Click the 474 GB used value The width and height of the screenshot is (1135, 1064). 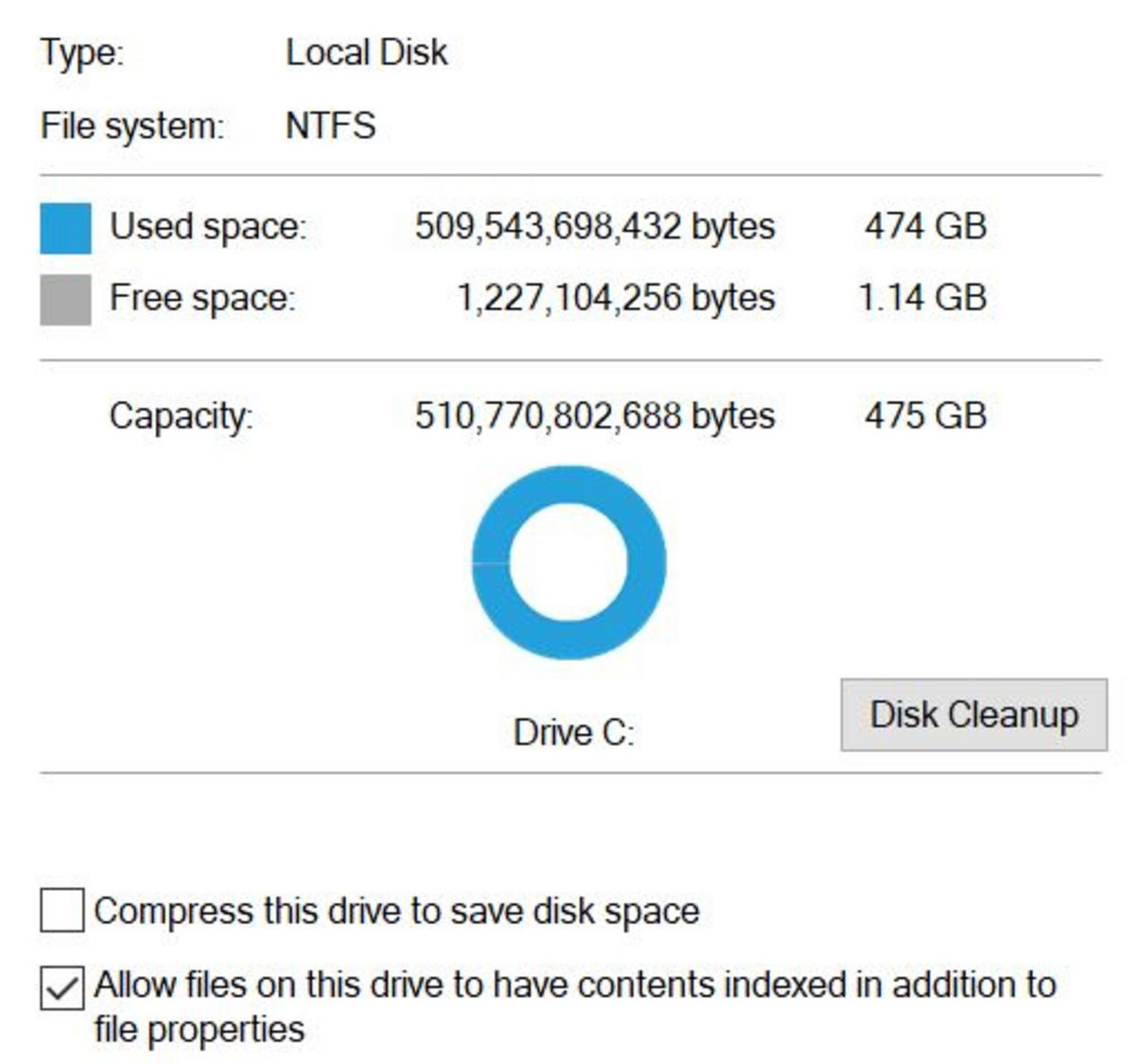[925, 226]
